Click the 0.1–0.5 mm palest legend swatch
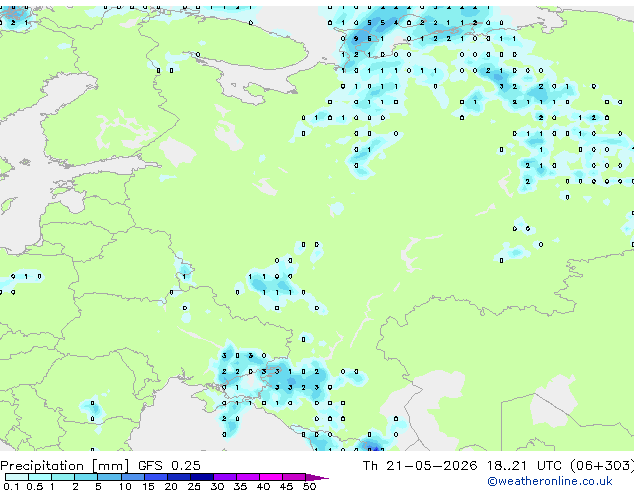Screen dimensions: 634x490 coord(17,477)
